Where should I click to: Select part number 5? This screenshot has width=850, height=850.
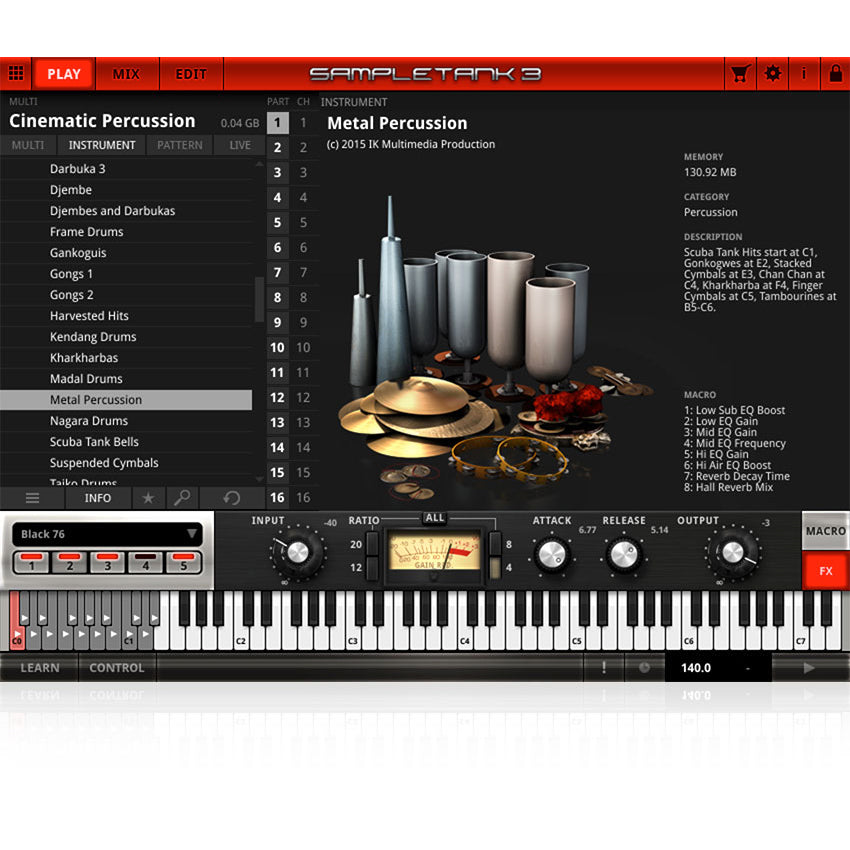click(279, 221)
